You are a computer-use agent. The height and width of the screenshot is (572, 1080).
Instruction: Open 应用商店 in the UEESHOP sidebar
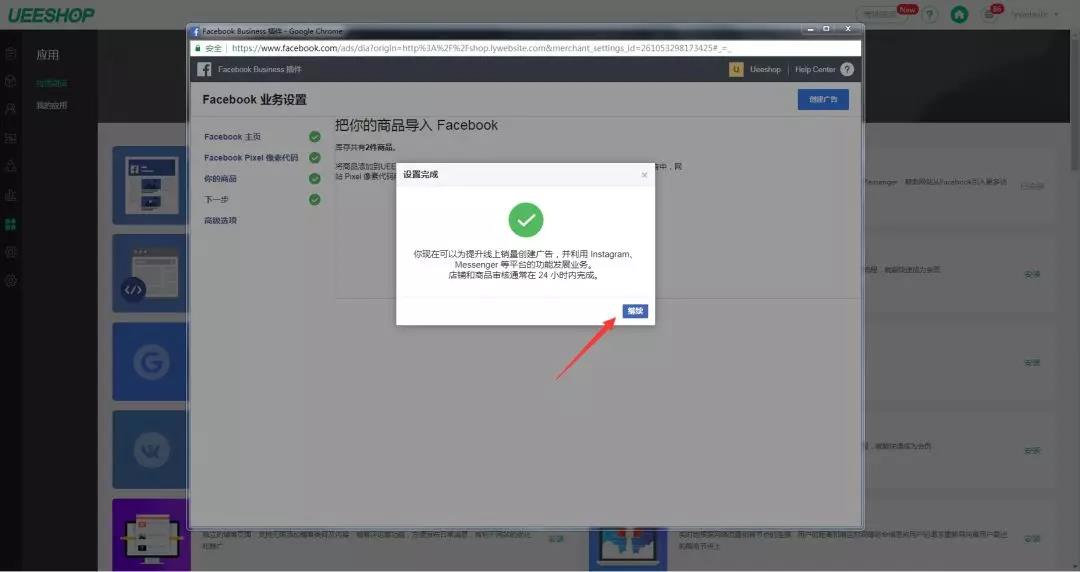[x=52, y=83]
